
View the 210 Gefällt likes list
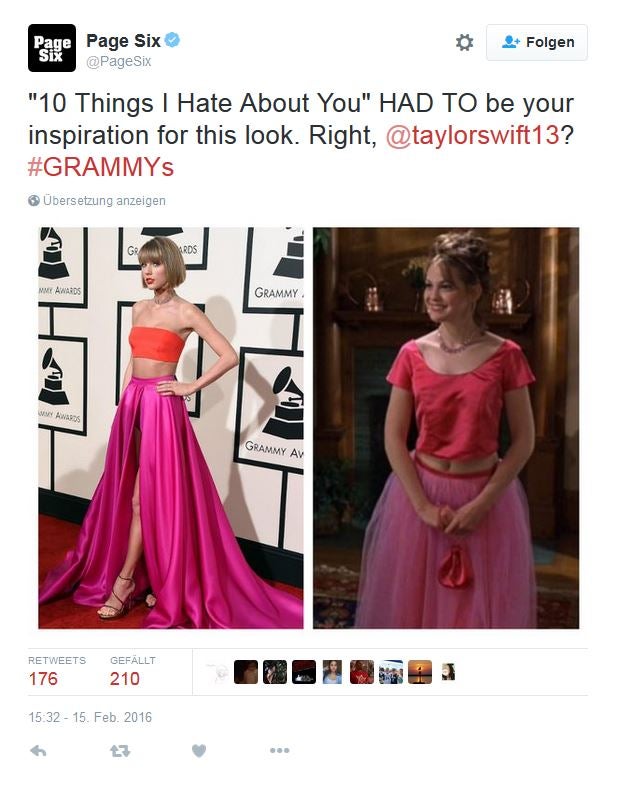pyautogui.click(x=132, y=672)
